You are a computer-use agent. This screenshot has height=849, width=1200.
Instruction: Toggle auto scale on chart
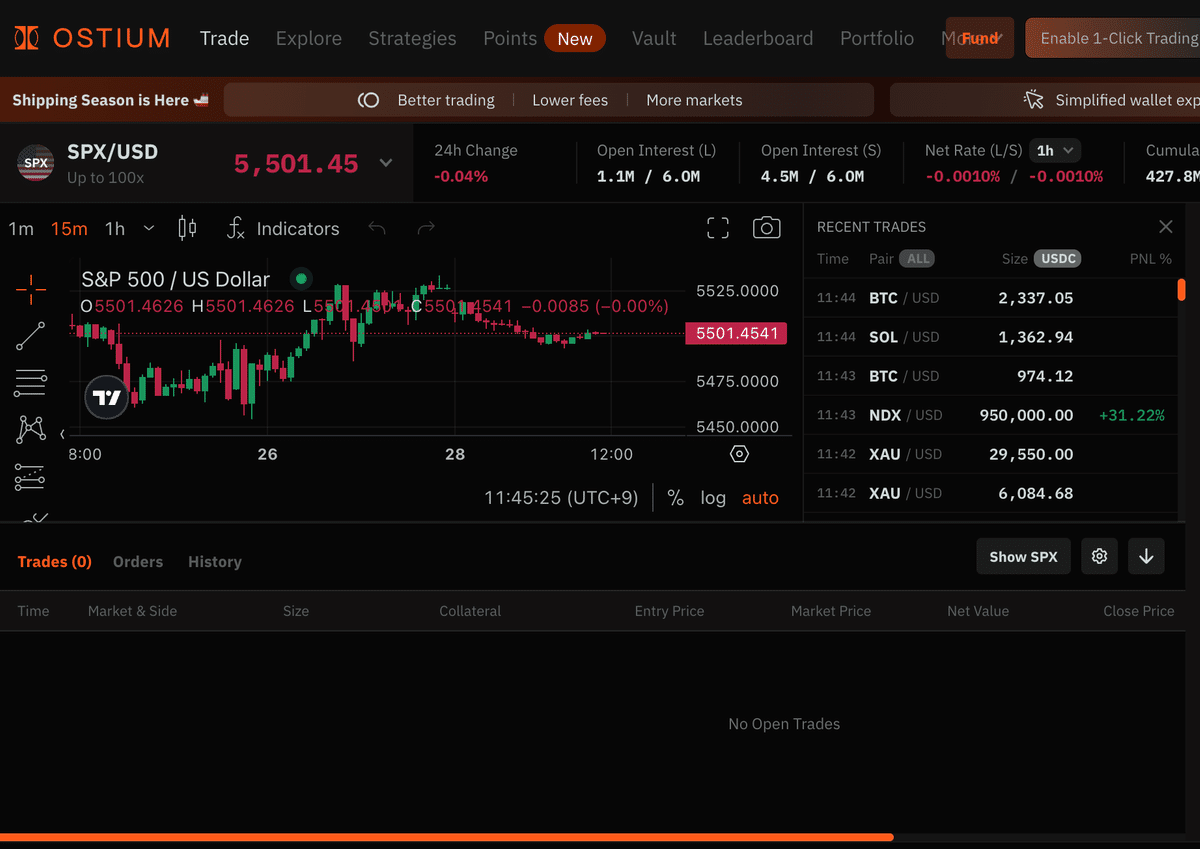[760, 497]
